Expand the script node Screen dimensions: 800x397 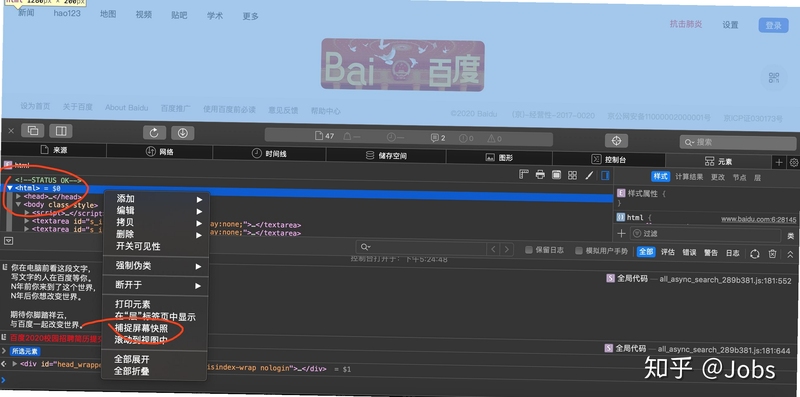click(27, 212)
